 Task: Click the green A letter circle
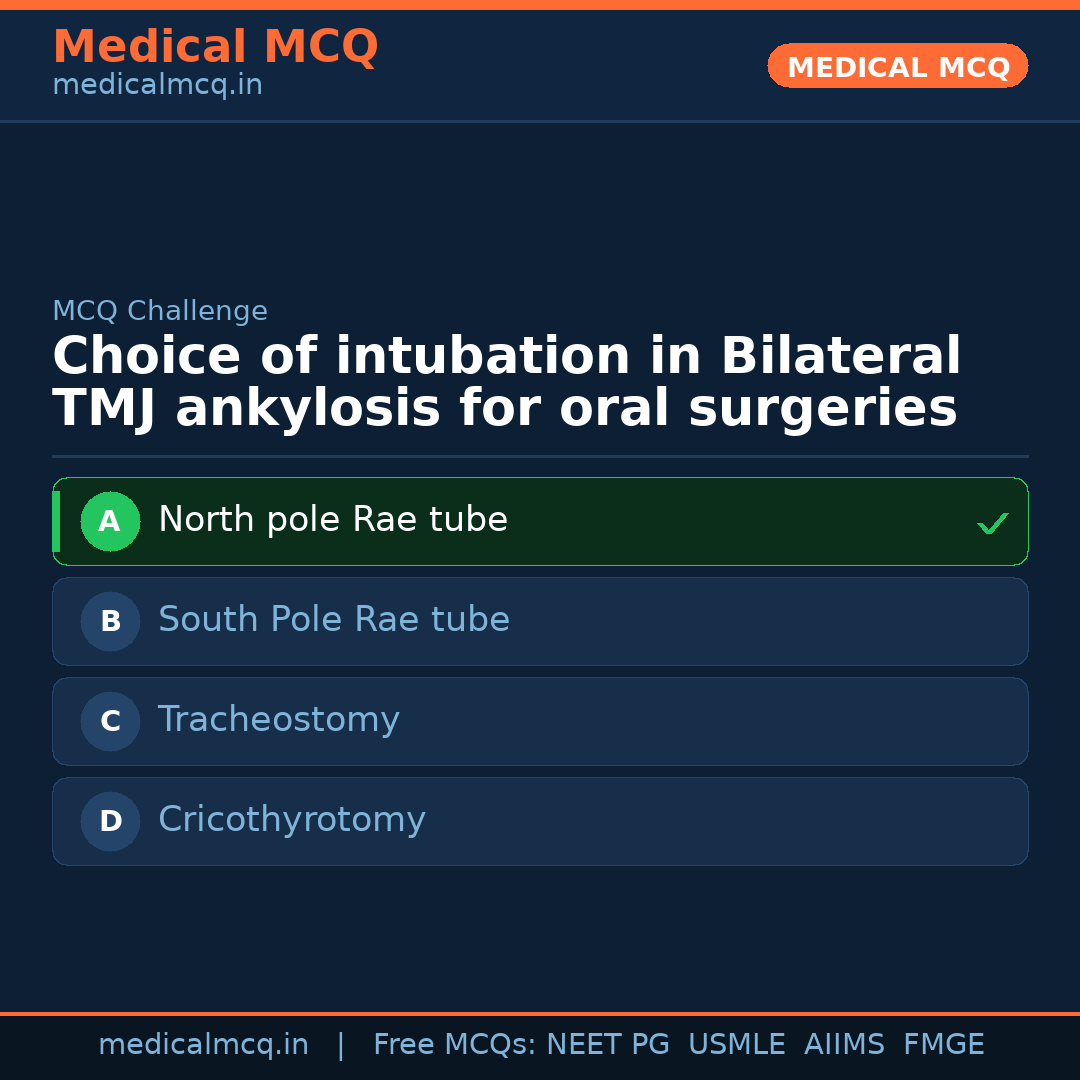click(x=110, y=521)
